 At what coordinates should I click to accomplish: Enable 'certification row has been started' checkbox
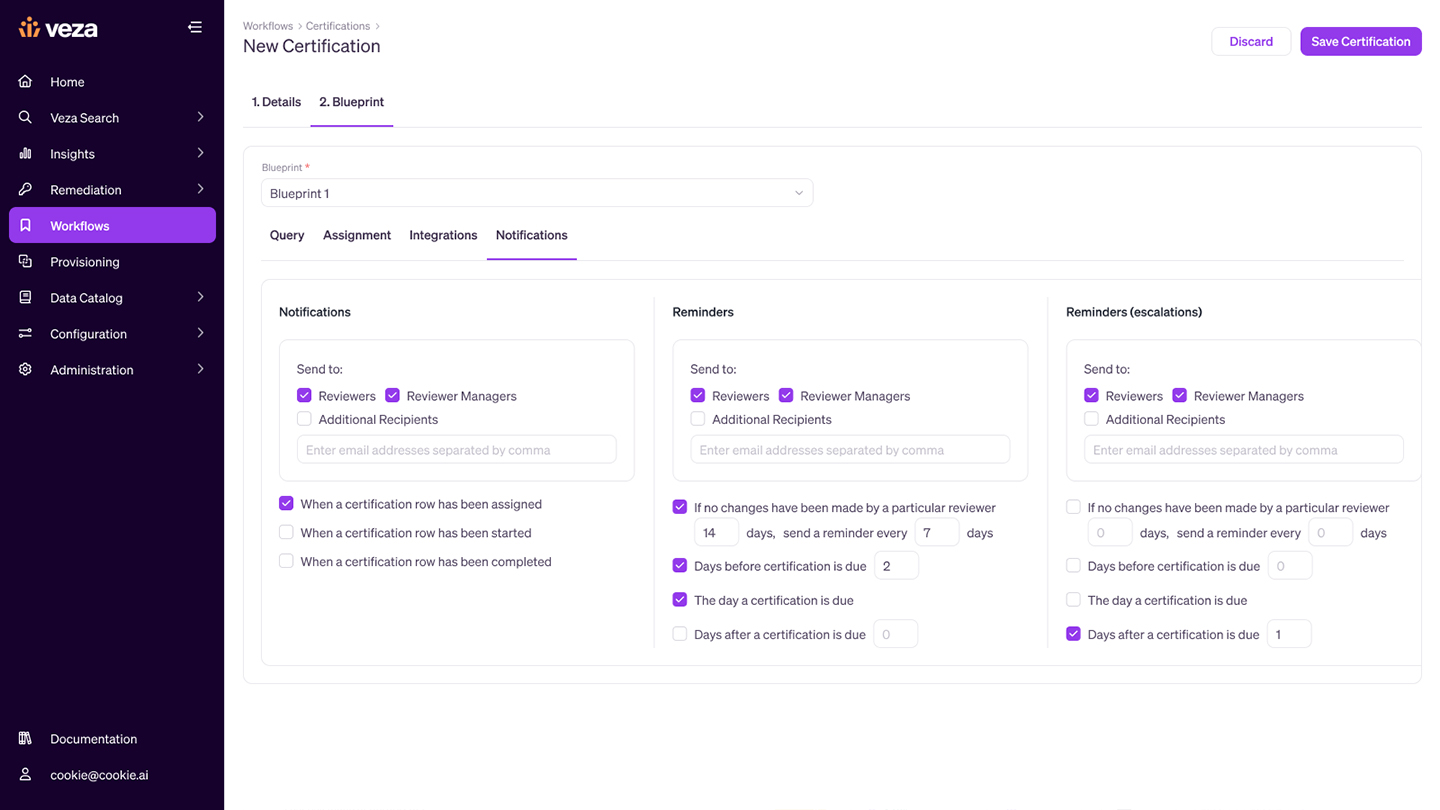pyautogui.click(x=286, y=532)
